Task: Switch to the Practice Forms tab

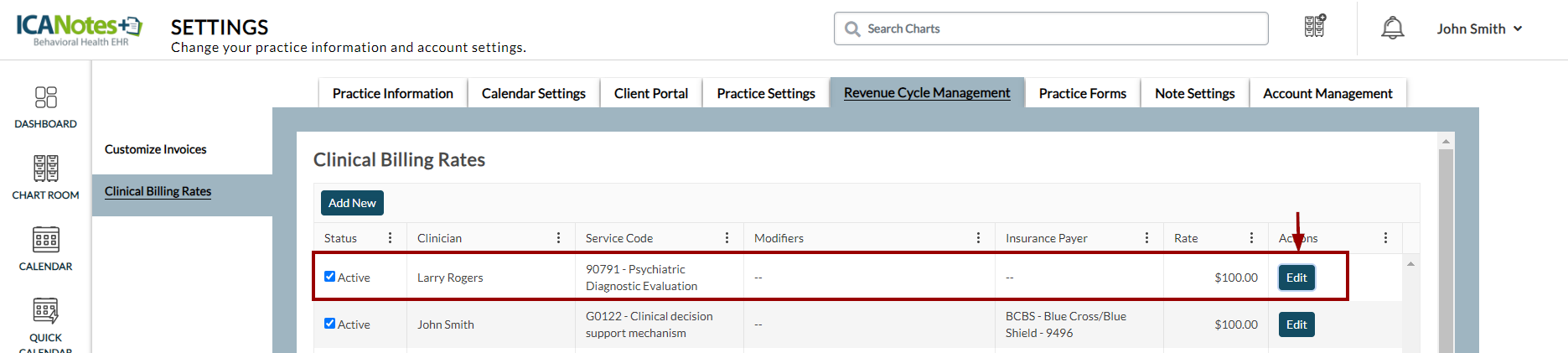Action: point(1082,93)
